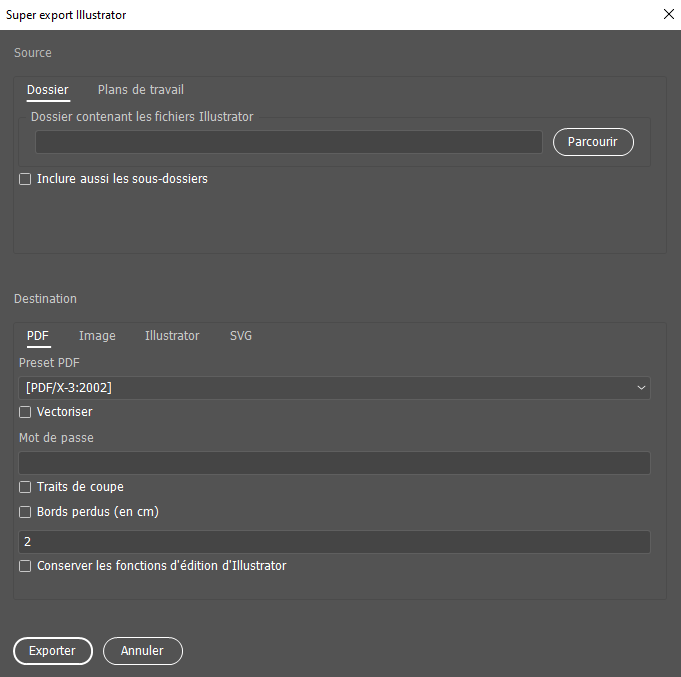The height and width of the screenshot is (677, 681).
Task: Select the SVG destination tab
Action: [x=241, y=336]
